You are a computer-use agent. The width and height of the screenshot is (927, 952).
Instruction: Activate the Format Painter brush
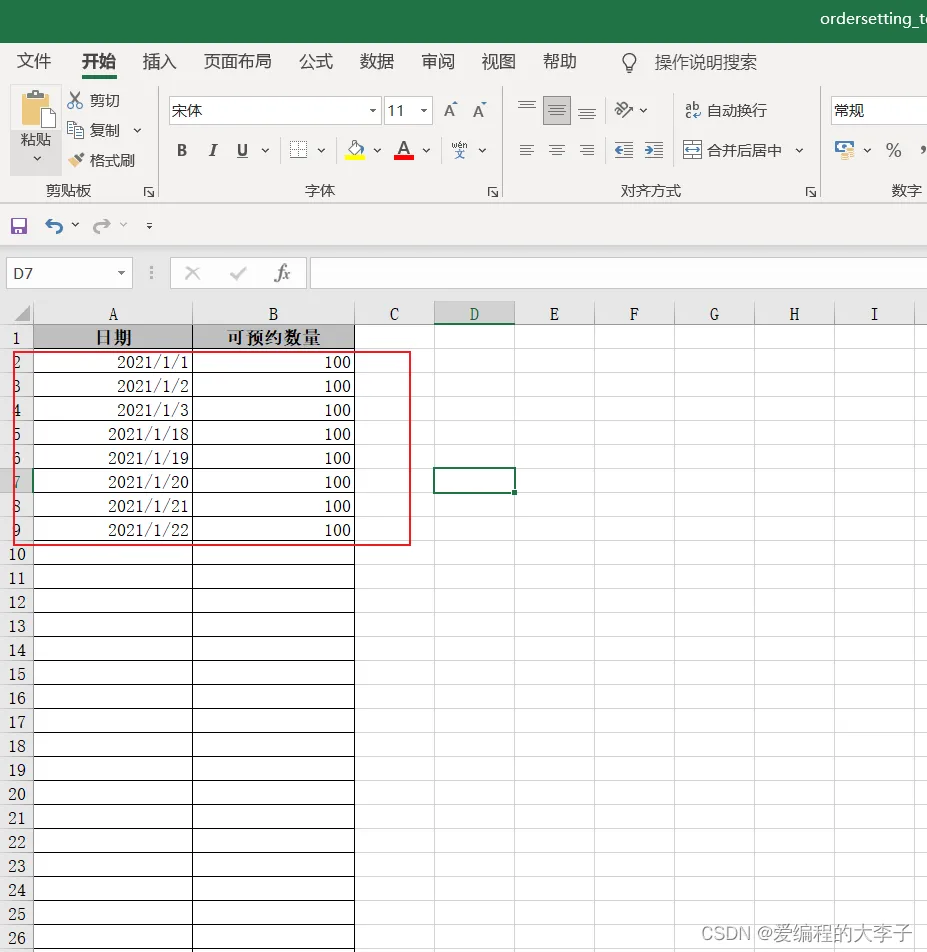pos(76,160)
